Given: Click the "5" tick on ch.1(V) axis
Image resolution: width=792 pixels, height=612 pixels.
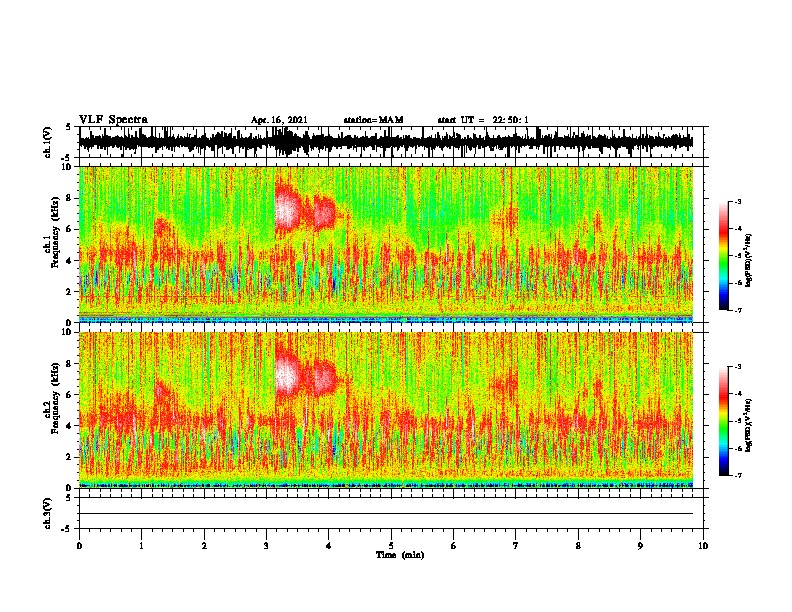Looking at the screenshot, I should click(x=69, y=127).
